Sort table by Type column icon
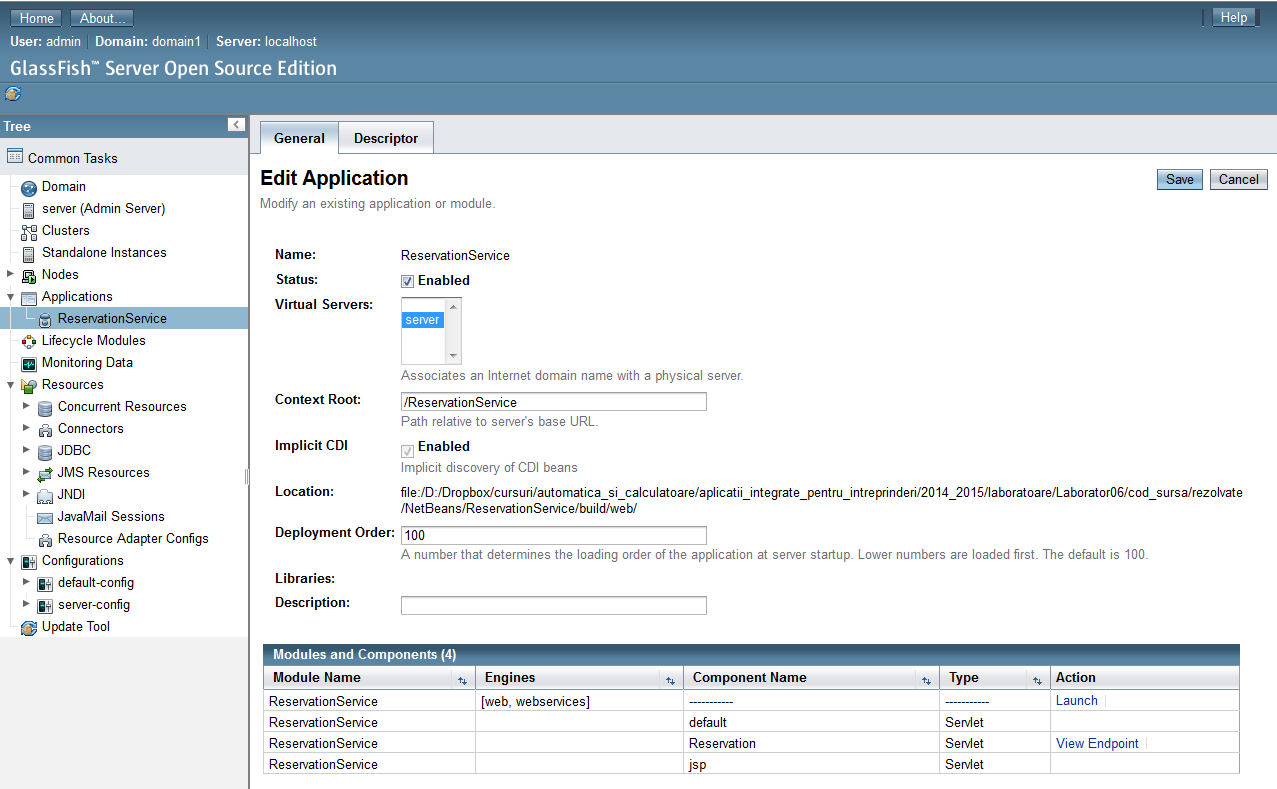 coord(1037,679)
